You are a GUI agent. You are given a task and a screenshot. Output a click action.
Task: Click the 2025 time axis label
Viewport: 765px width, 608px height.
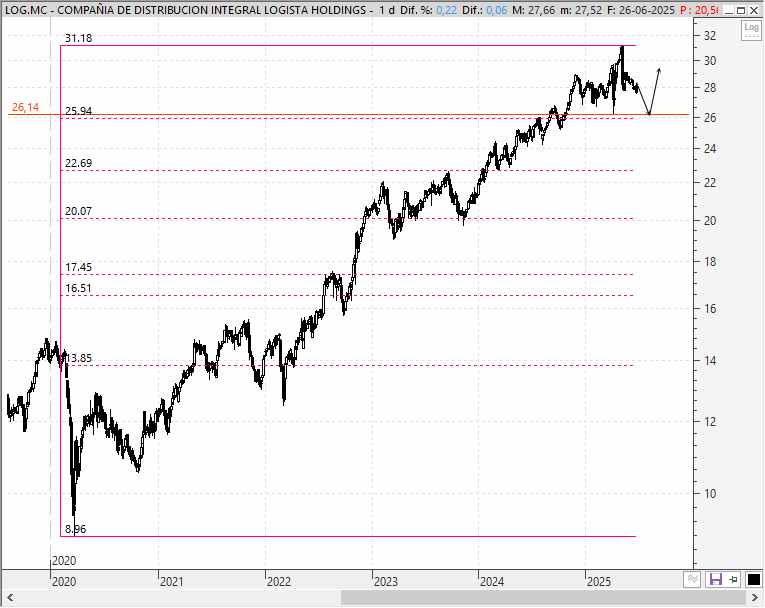[599, 582]
